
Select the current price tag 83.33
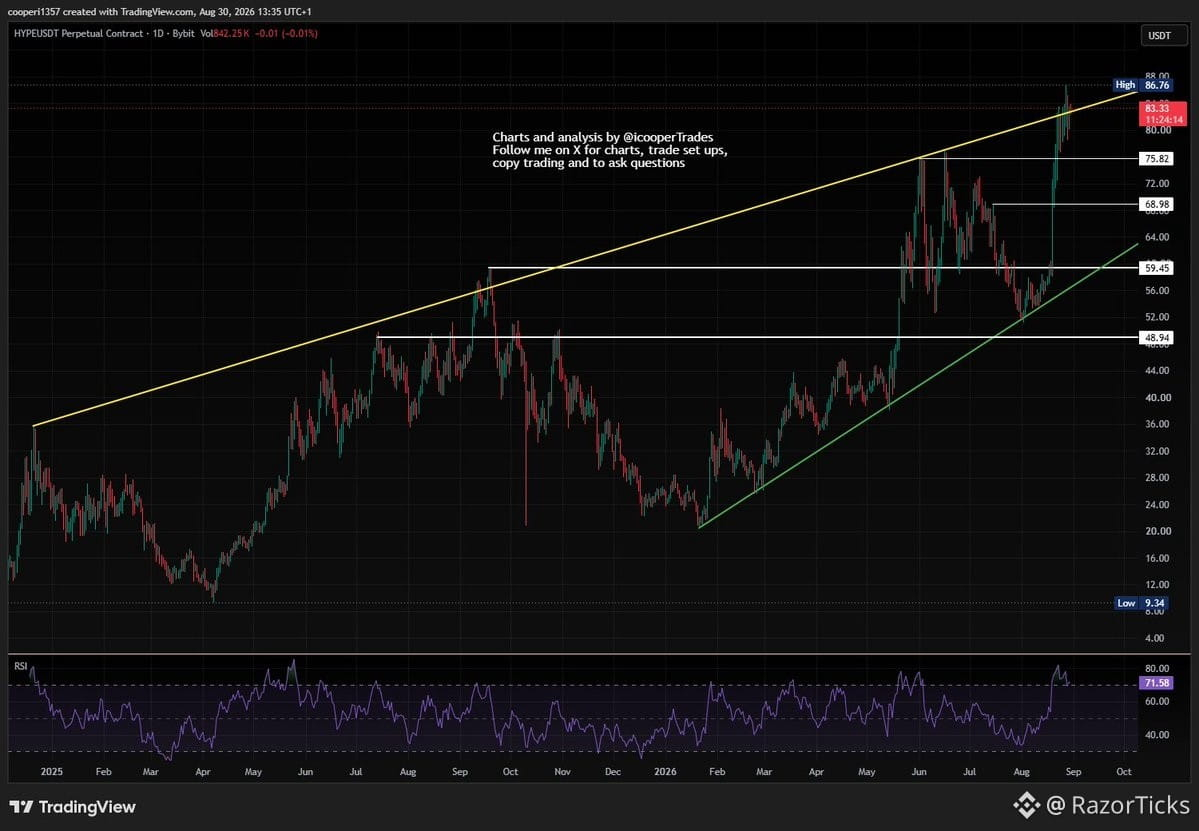click(x=1162, y=114)
